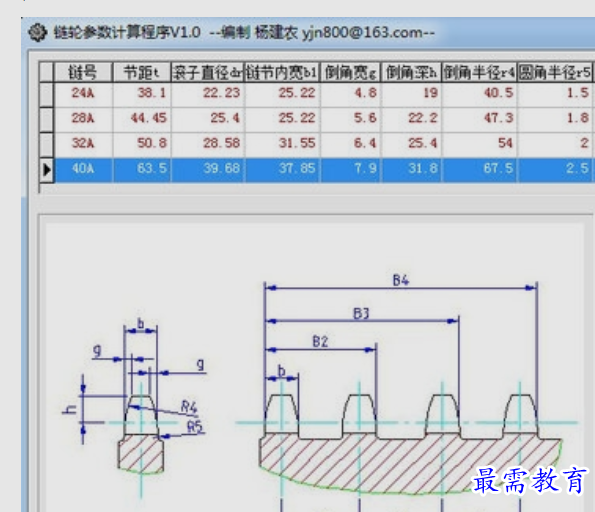
Task: Click the R4 radius label in diagram
Action: pyautogui.click(x=189, y=408)
